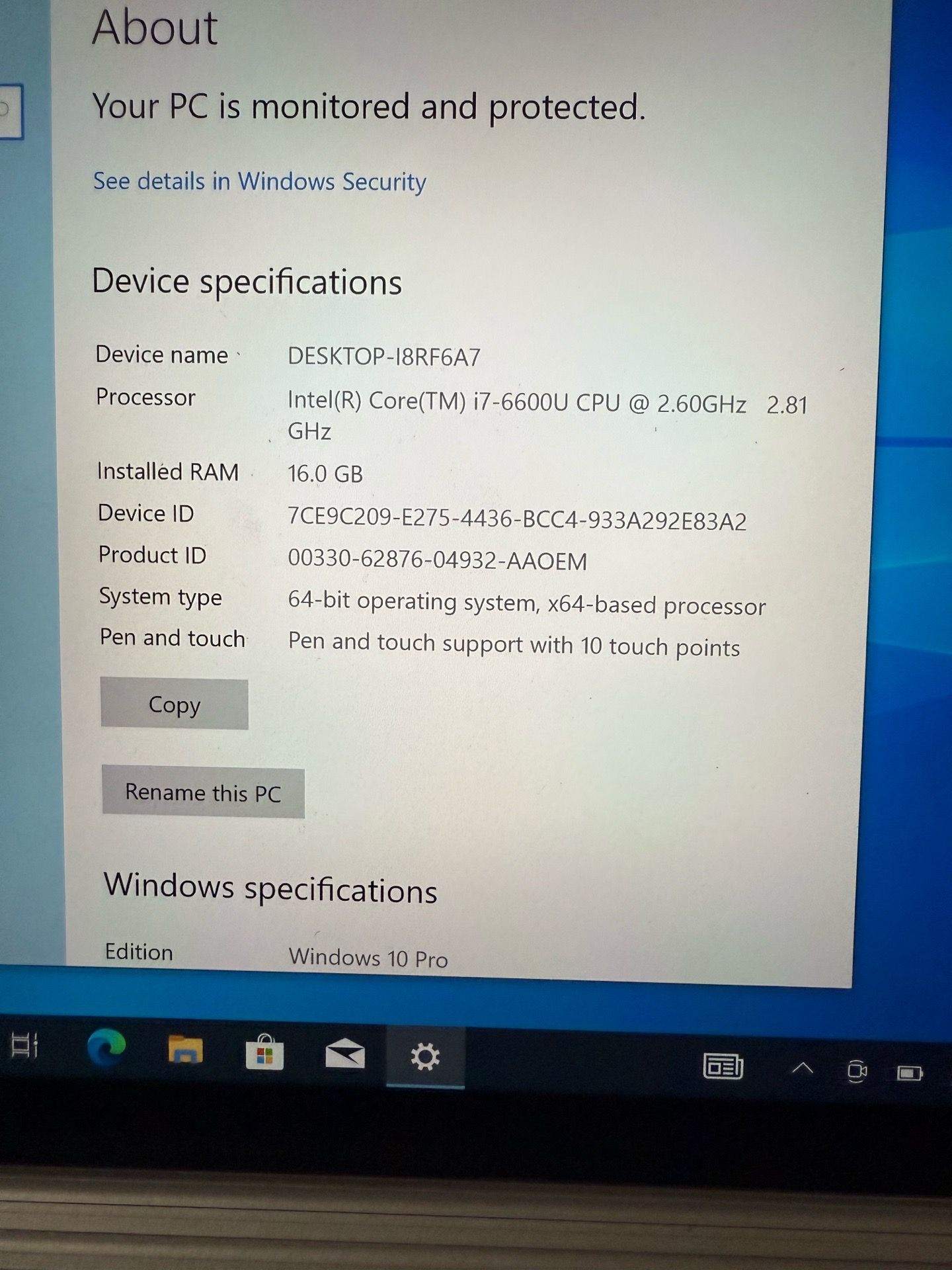Screen dimensions: 952x1270
Task: Click the Settings gear taskbar icon
Action: 425,1056
